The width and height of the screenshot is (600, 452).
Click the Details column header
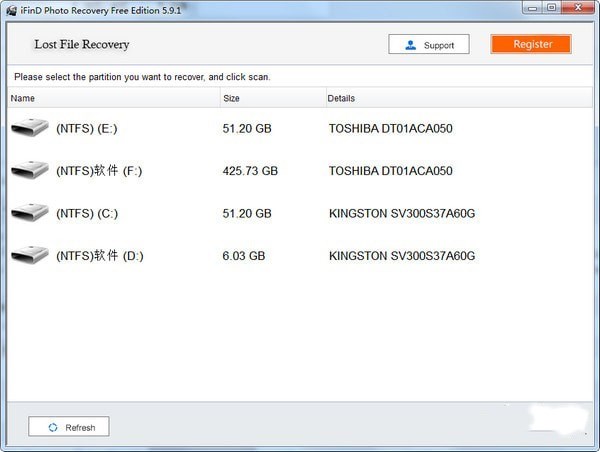pyautogui.click(x=459, y=98)
